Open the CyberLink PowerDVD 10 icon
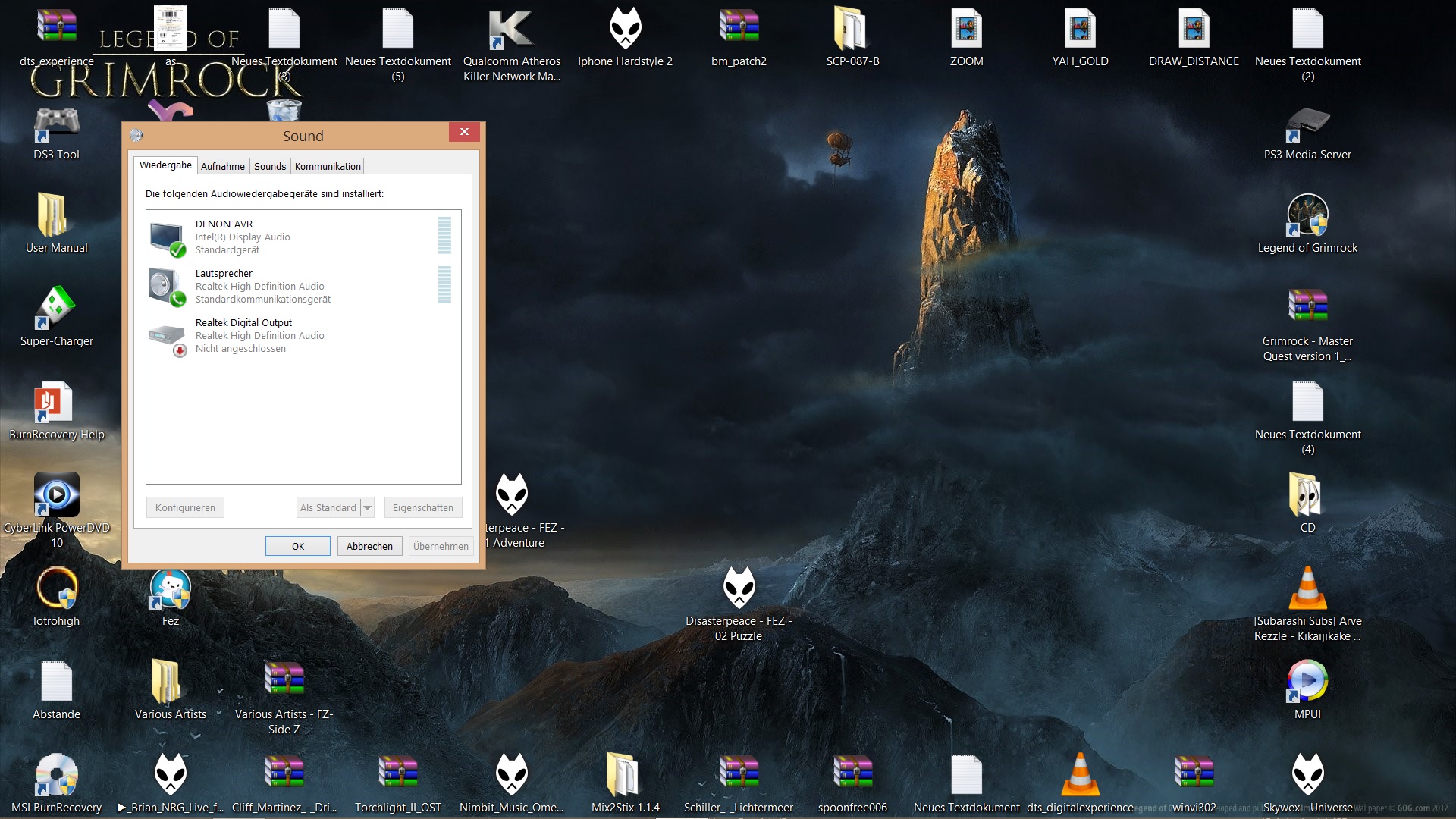The height and width of the screenshot is (819, 1456). [x=57, y=495]
